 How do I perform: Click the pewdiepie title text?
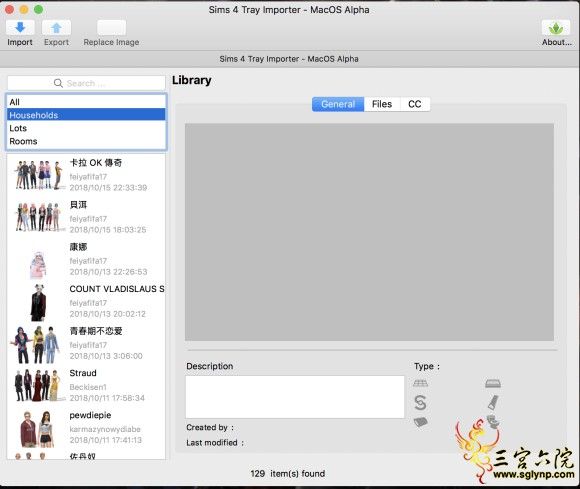tap(90, 415)
